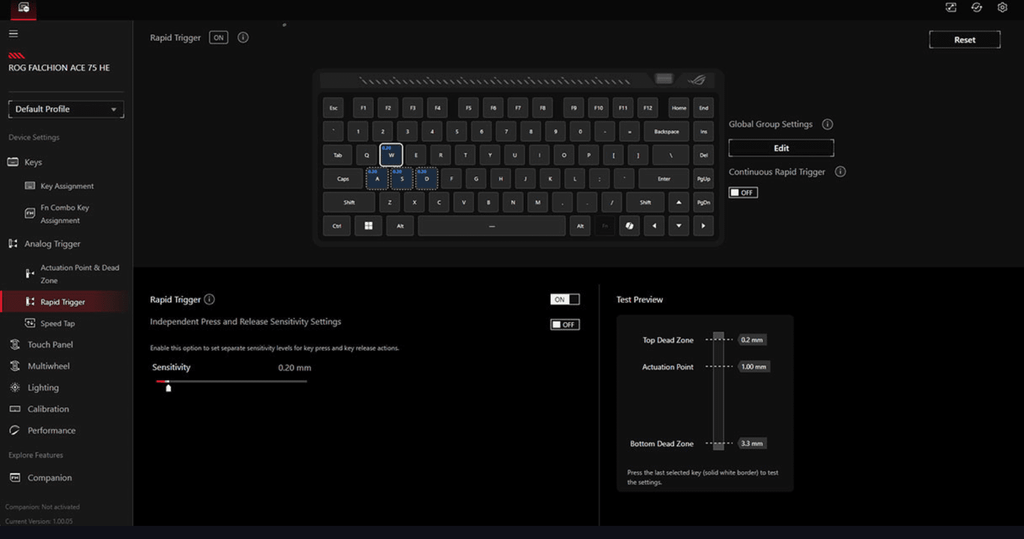Click the display switch icon top right
The image size is (1024, 539).
(x=951, y=7)
